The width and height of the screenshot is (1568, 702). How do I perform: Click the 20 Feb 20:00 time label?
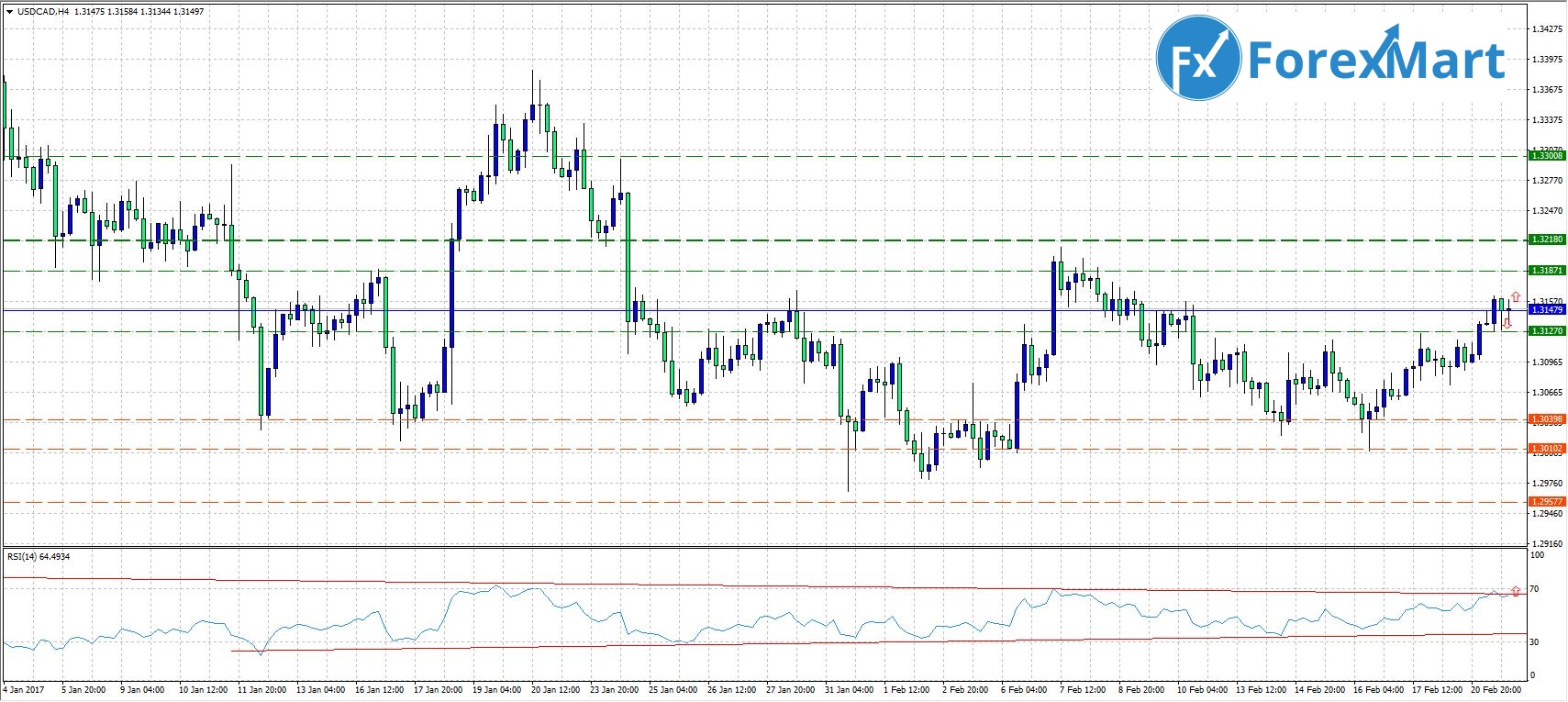coord(1496,690)
